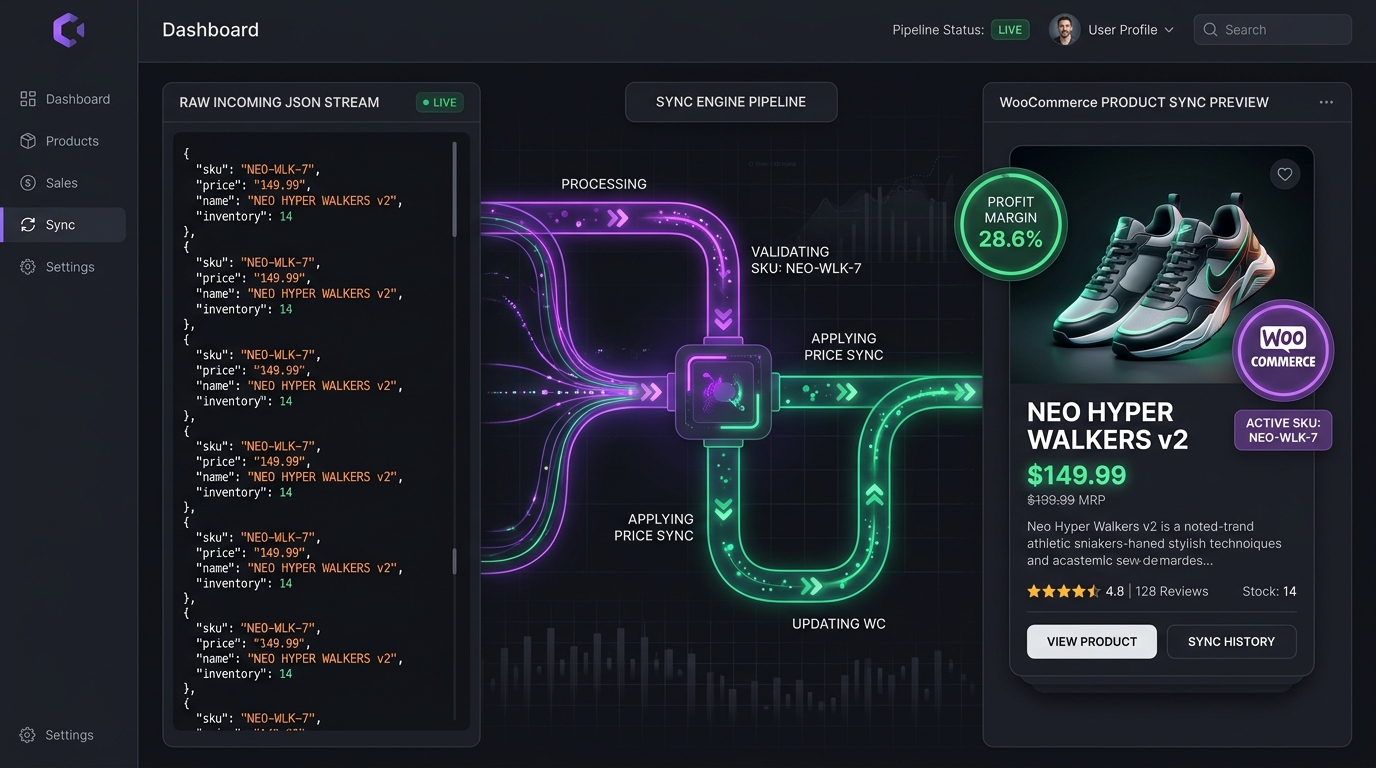The width and height of the screenshot is (1376, 768).
Task: Click the Products box icon
Action: (28, 141)
